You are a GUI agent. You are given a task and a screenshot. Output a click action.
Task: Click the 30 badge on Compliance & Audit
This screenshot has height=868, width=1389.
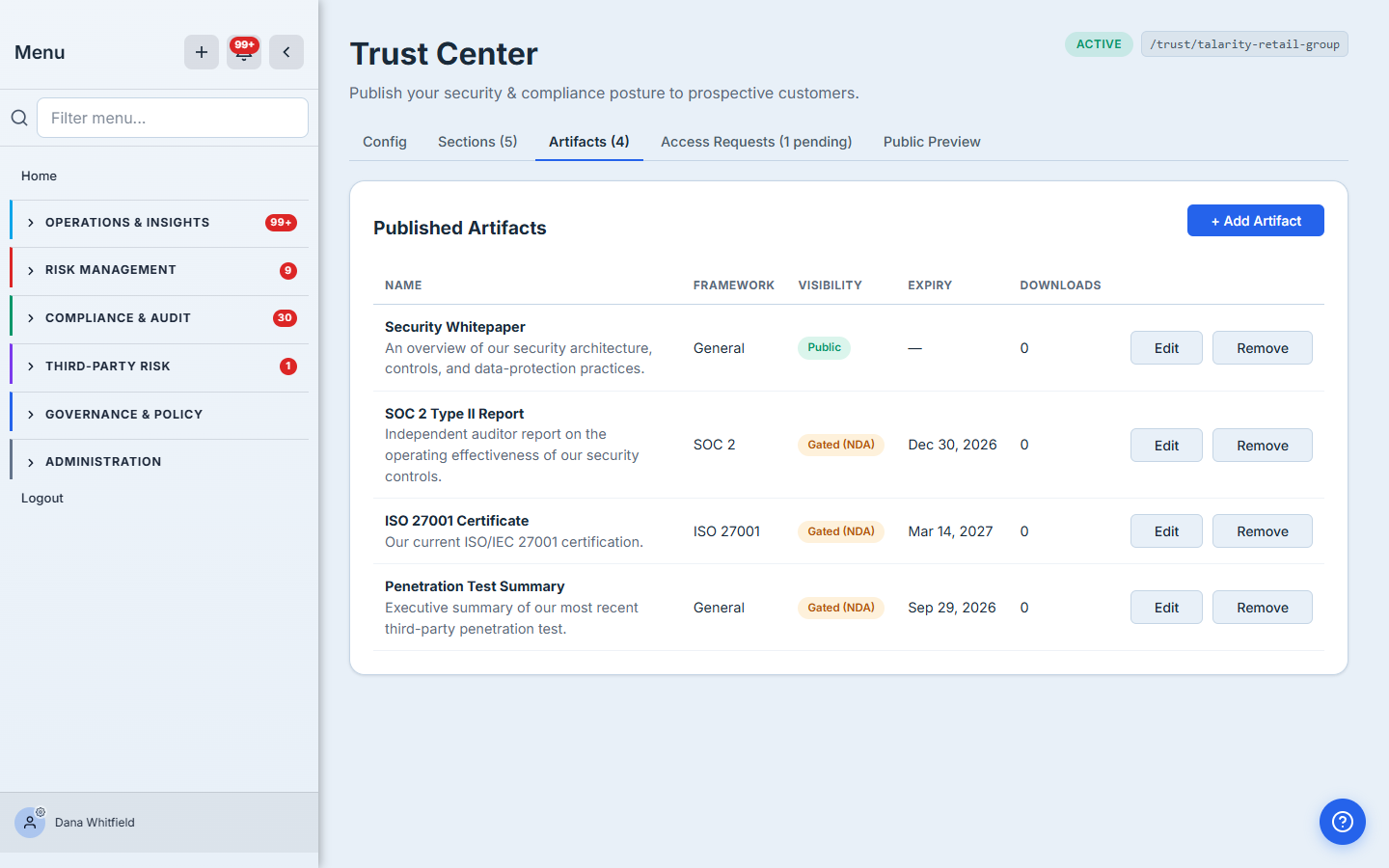coord(285,318)
